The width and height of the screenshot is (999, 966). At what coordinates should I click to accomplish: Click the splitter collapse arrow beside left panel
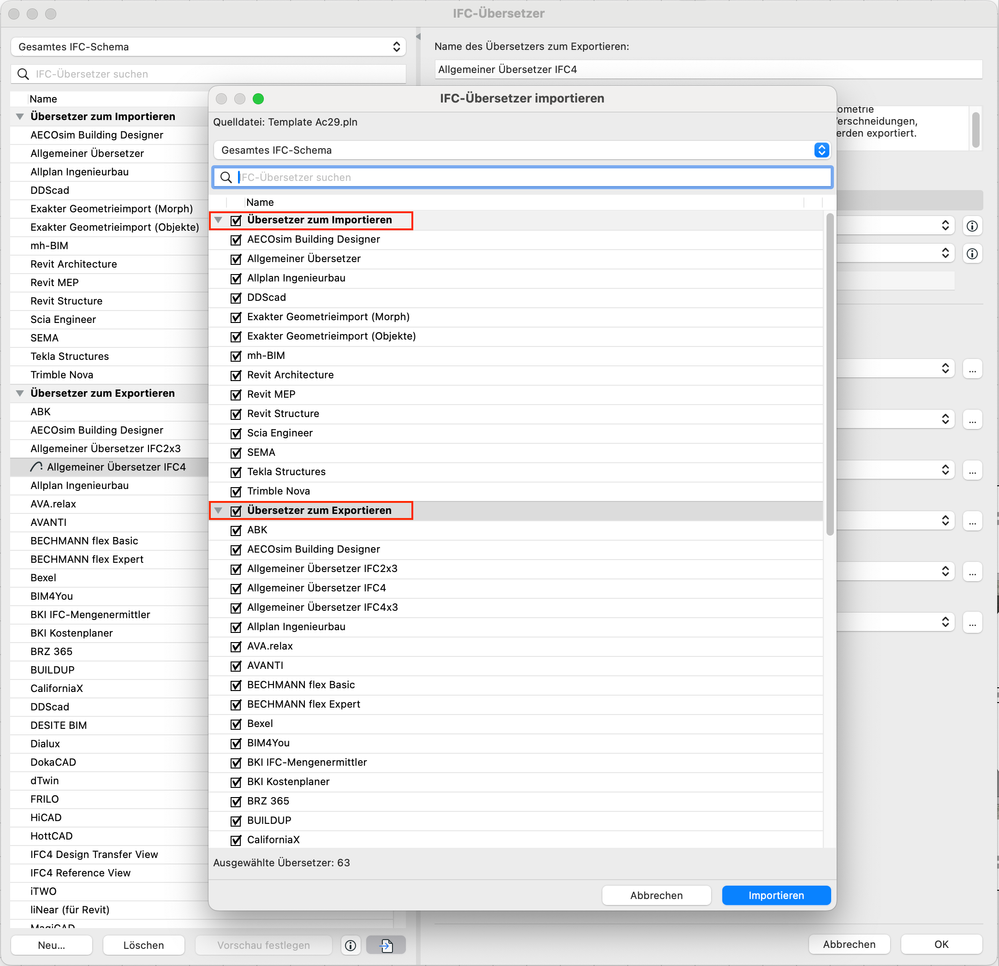[418, 37]
